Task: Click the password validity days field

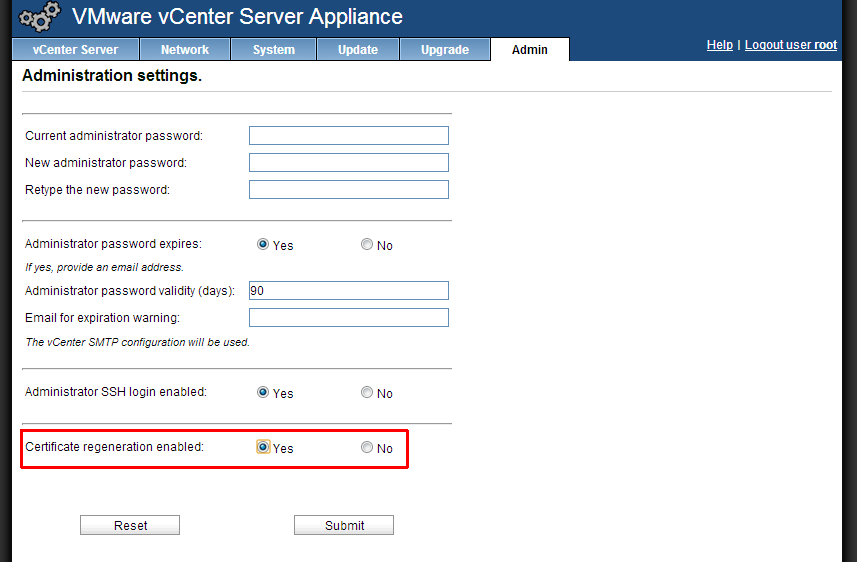Action: [x=349, y=290]
